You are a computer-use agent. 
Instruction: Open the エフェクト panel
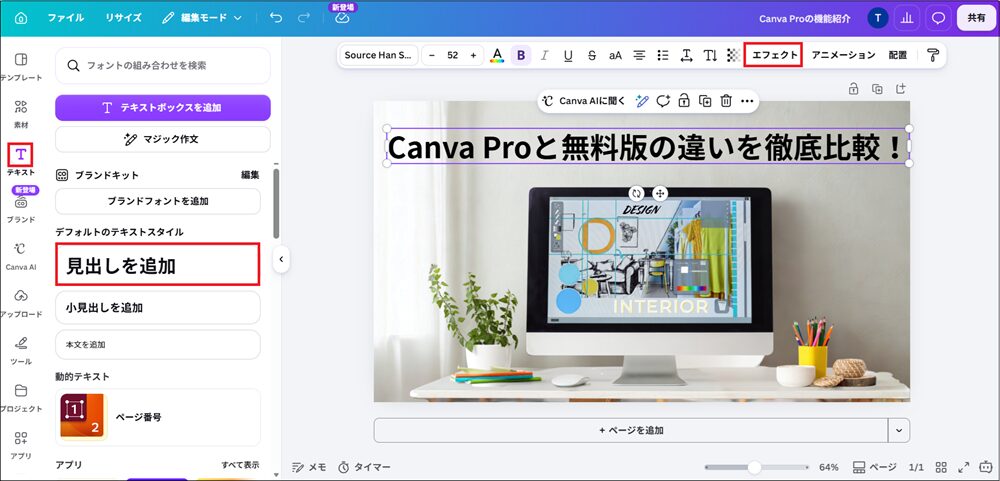774,56
